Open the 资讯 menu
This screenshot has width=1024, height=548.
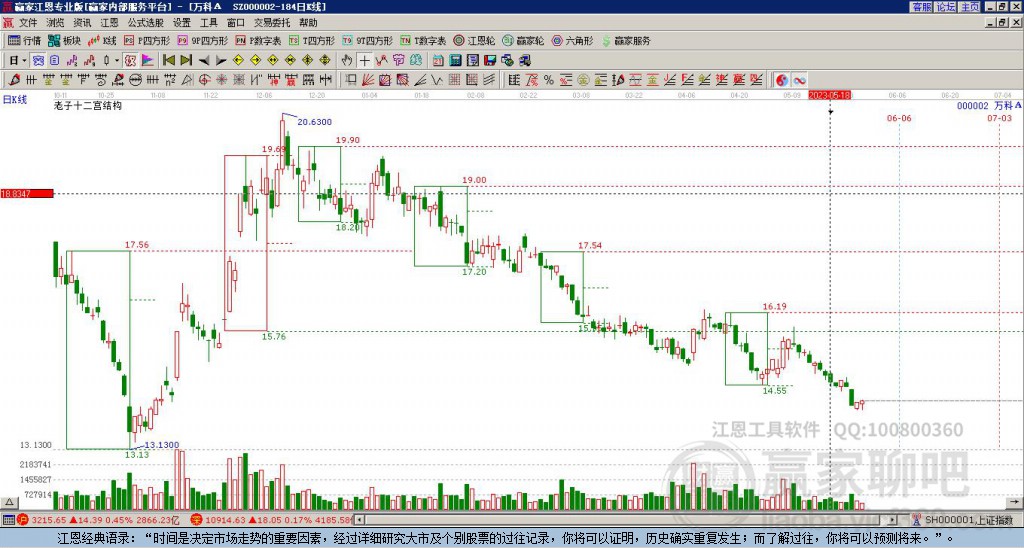pyautogui.click(x=82, y=23)
